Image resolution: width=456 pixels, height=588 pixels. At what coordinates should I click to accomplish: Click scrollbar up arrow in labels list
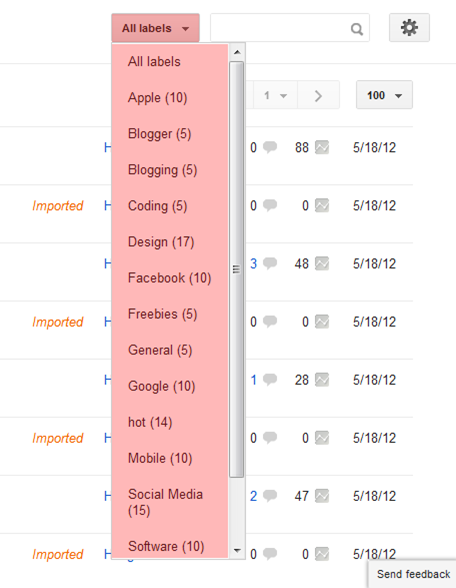237,52
